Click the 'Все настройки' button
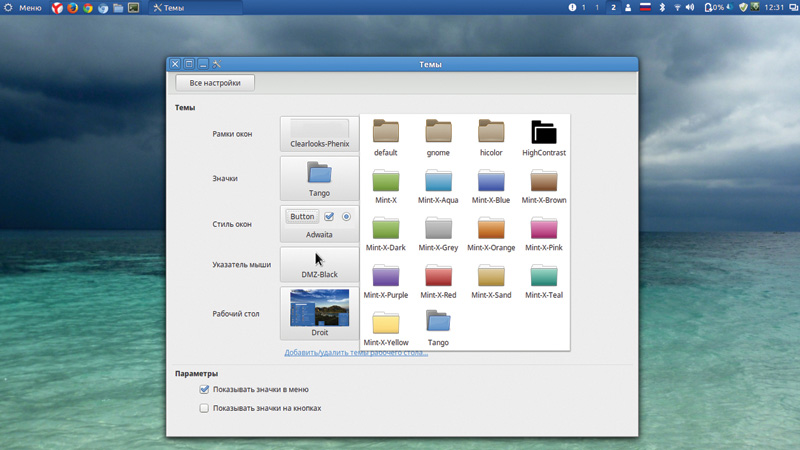 tap(215, 83)
